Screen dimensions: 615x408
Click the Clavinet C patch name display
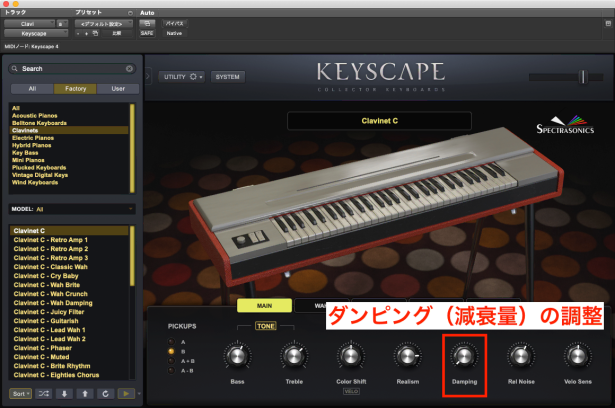tap(379, 121)
